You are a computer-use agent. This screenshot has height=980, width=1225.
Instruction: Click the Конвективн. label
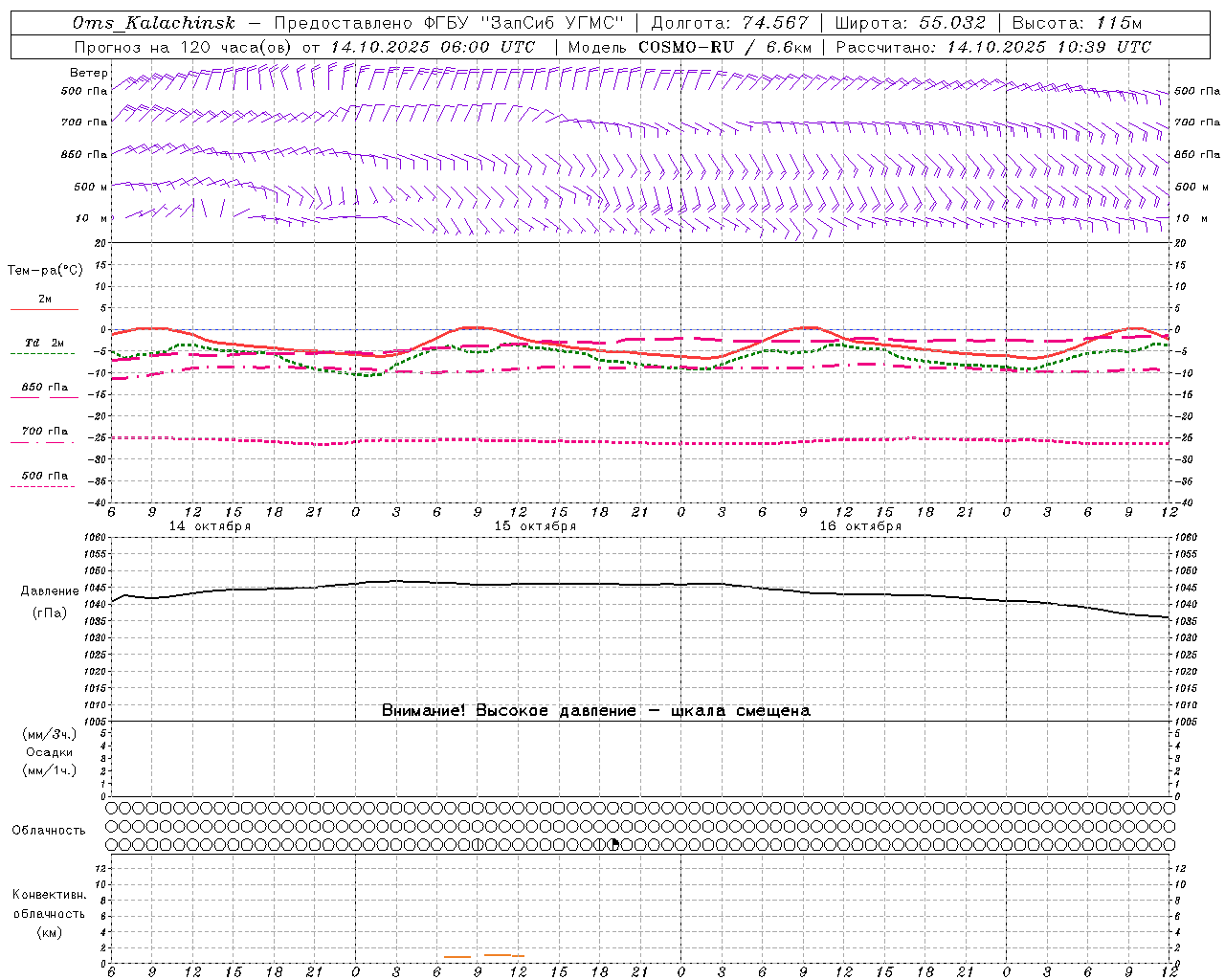click(49, 895)
